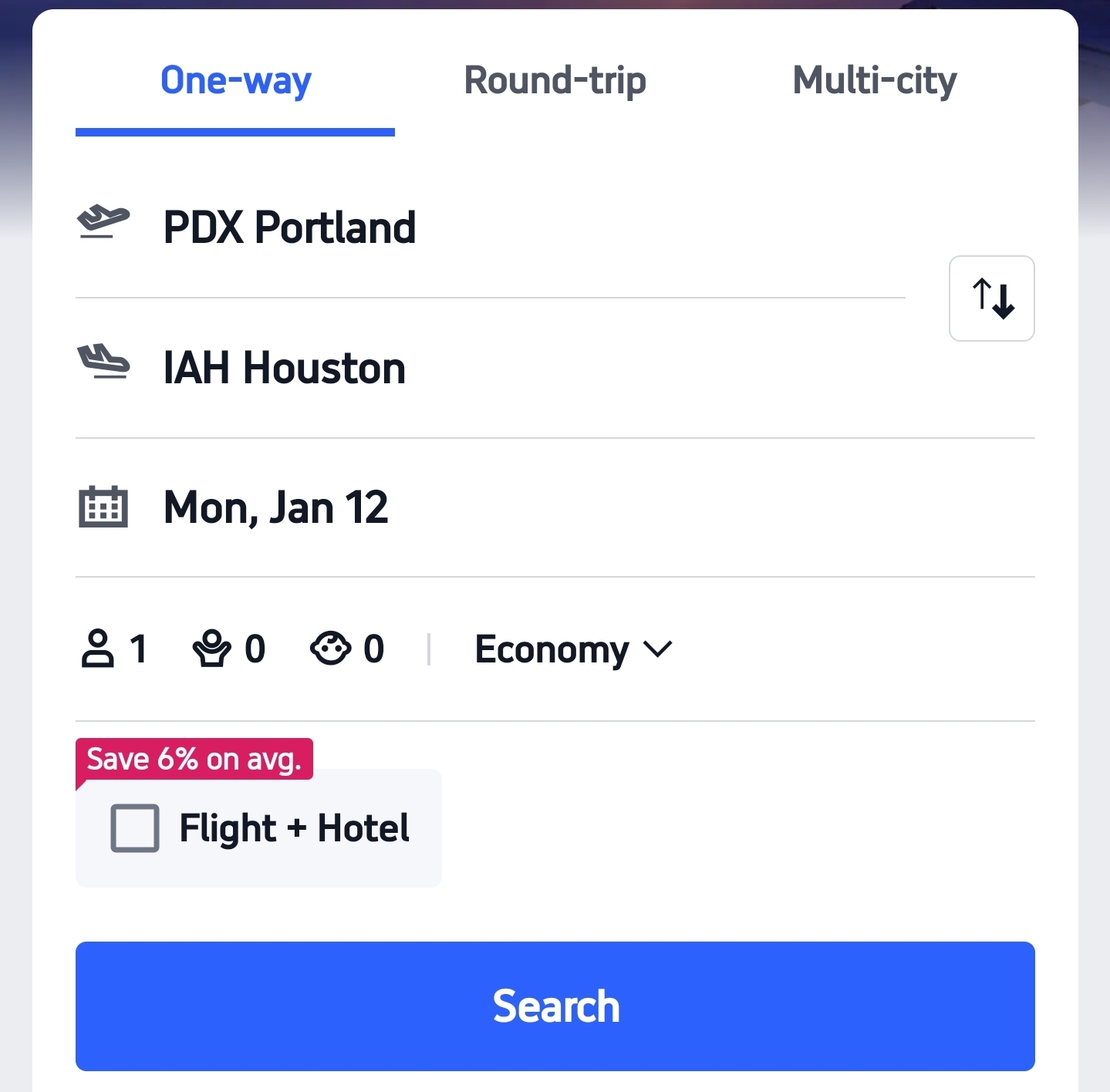Edit the PDX Portland origin field

(x=290, y=228)
